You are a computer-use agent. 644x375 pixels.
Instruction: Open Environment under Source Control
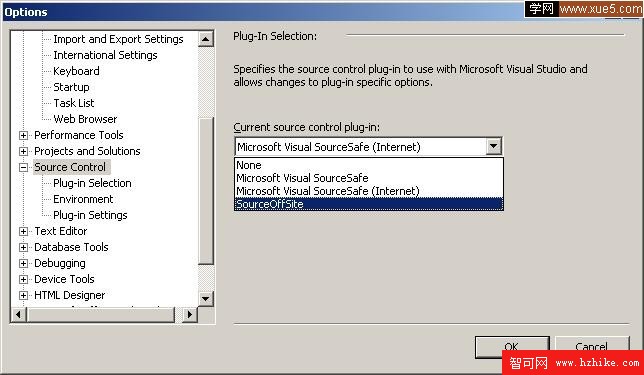pos(83,199)
